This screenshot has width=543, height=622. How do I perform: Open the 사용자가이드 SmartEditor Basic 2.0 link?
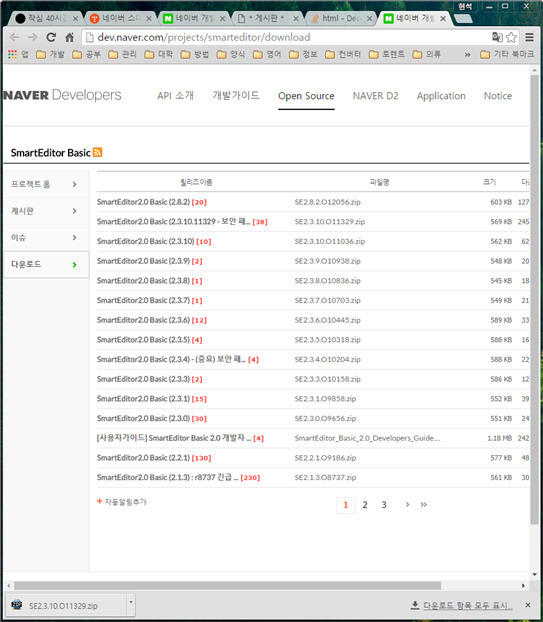(x=174, y=438)
